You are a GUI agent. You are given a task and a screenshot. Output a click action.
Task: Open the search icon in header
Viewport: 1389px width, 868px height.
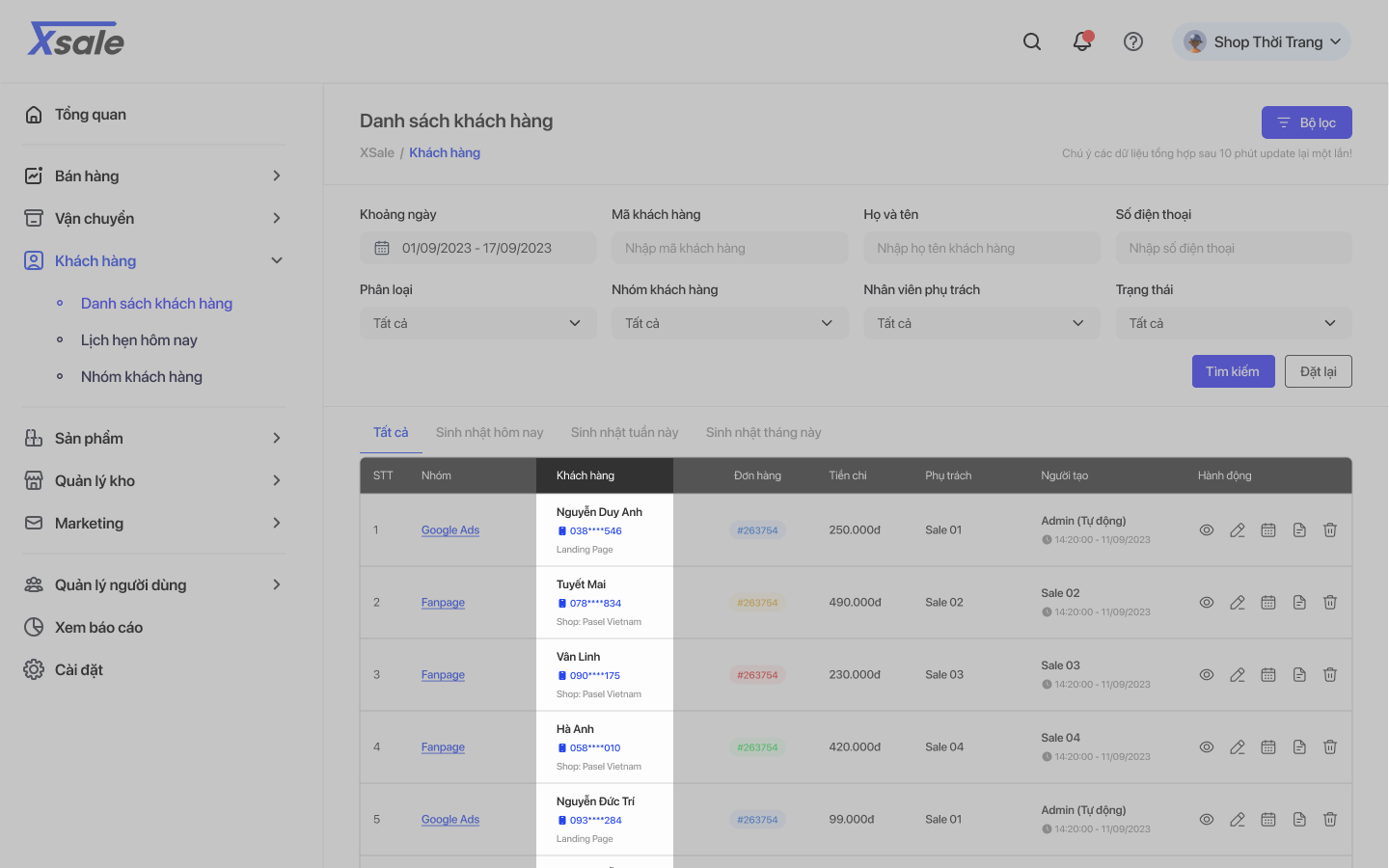[x=1032, y=41]
